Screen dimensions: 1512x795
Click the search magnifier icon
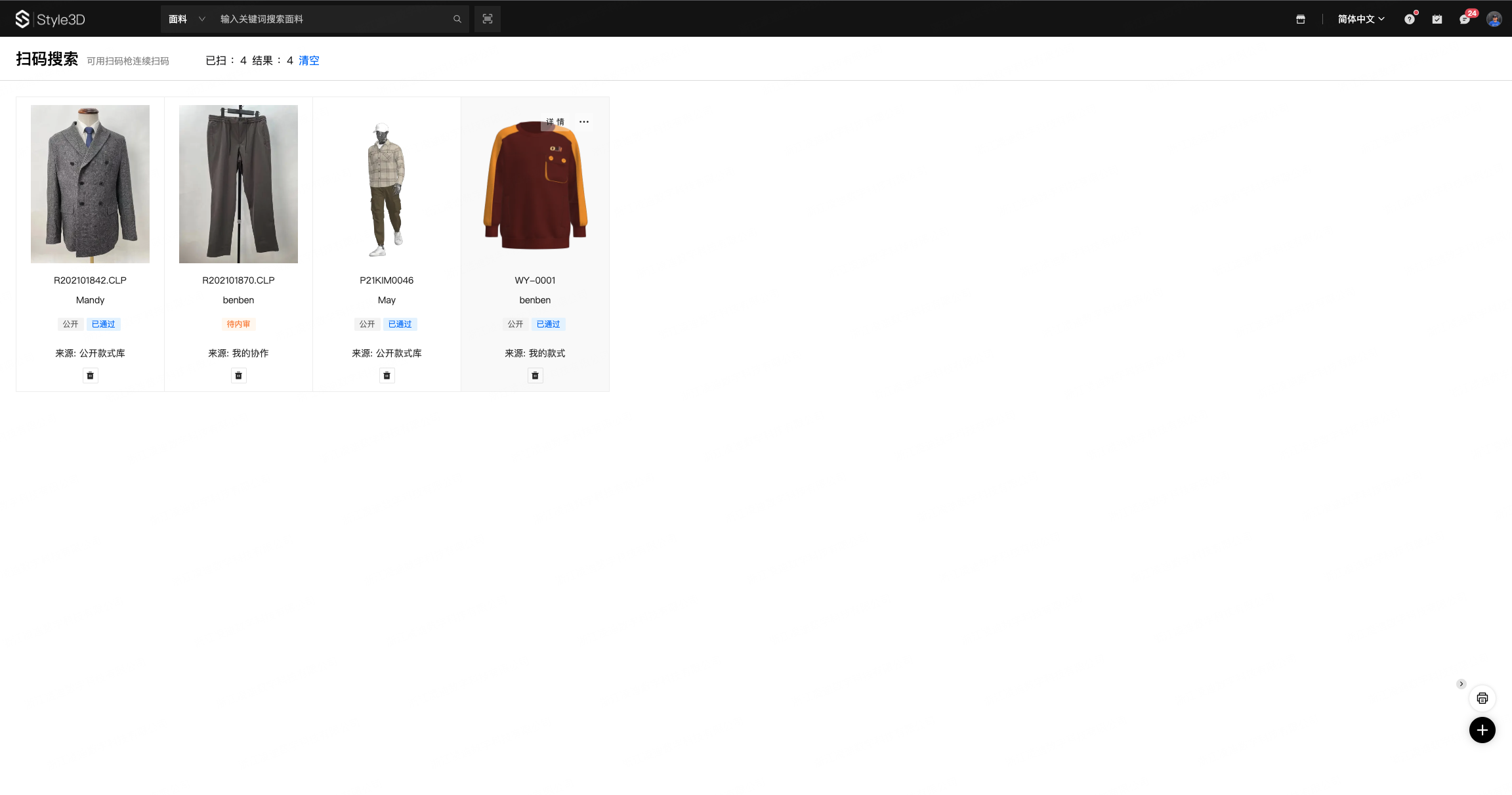(457, 19)
